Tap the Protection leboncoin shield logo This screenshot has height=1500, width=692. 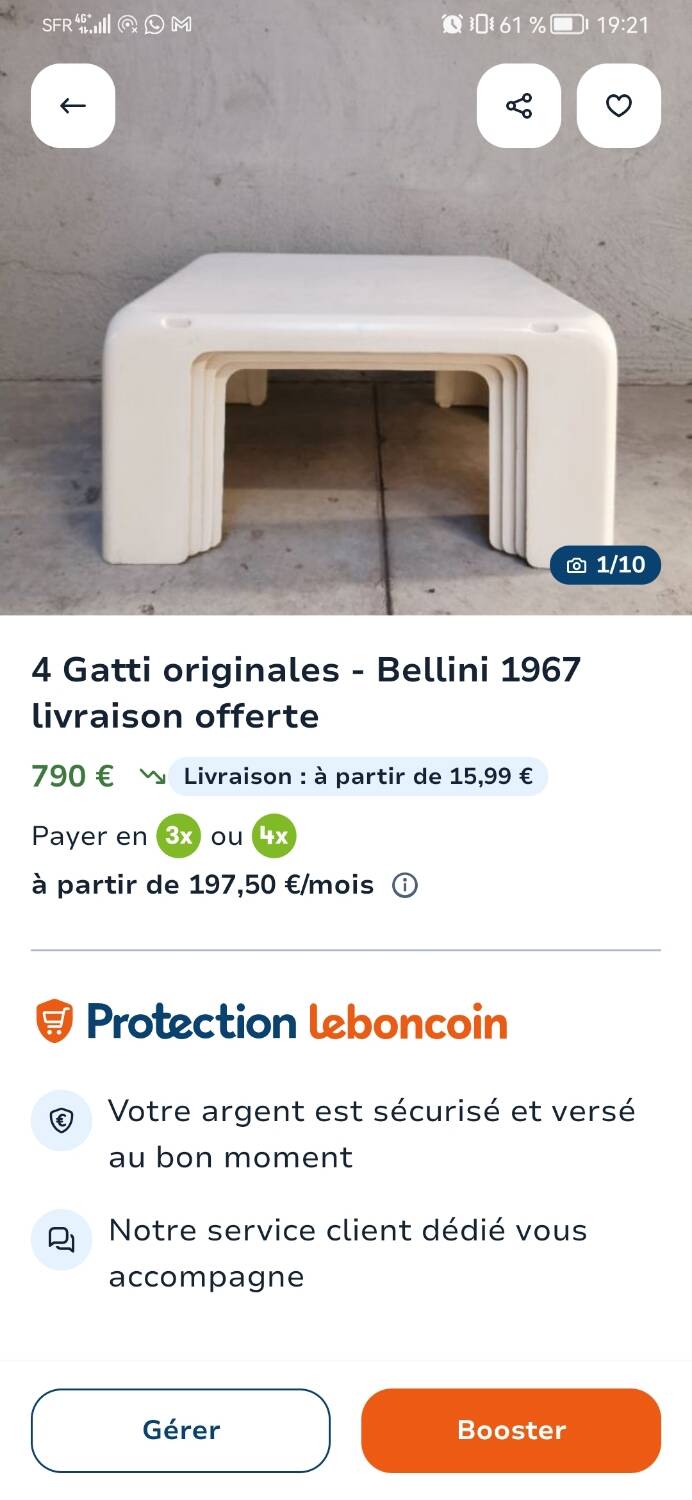tap(55, 1021)
